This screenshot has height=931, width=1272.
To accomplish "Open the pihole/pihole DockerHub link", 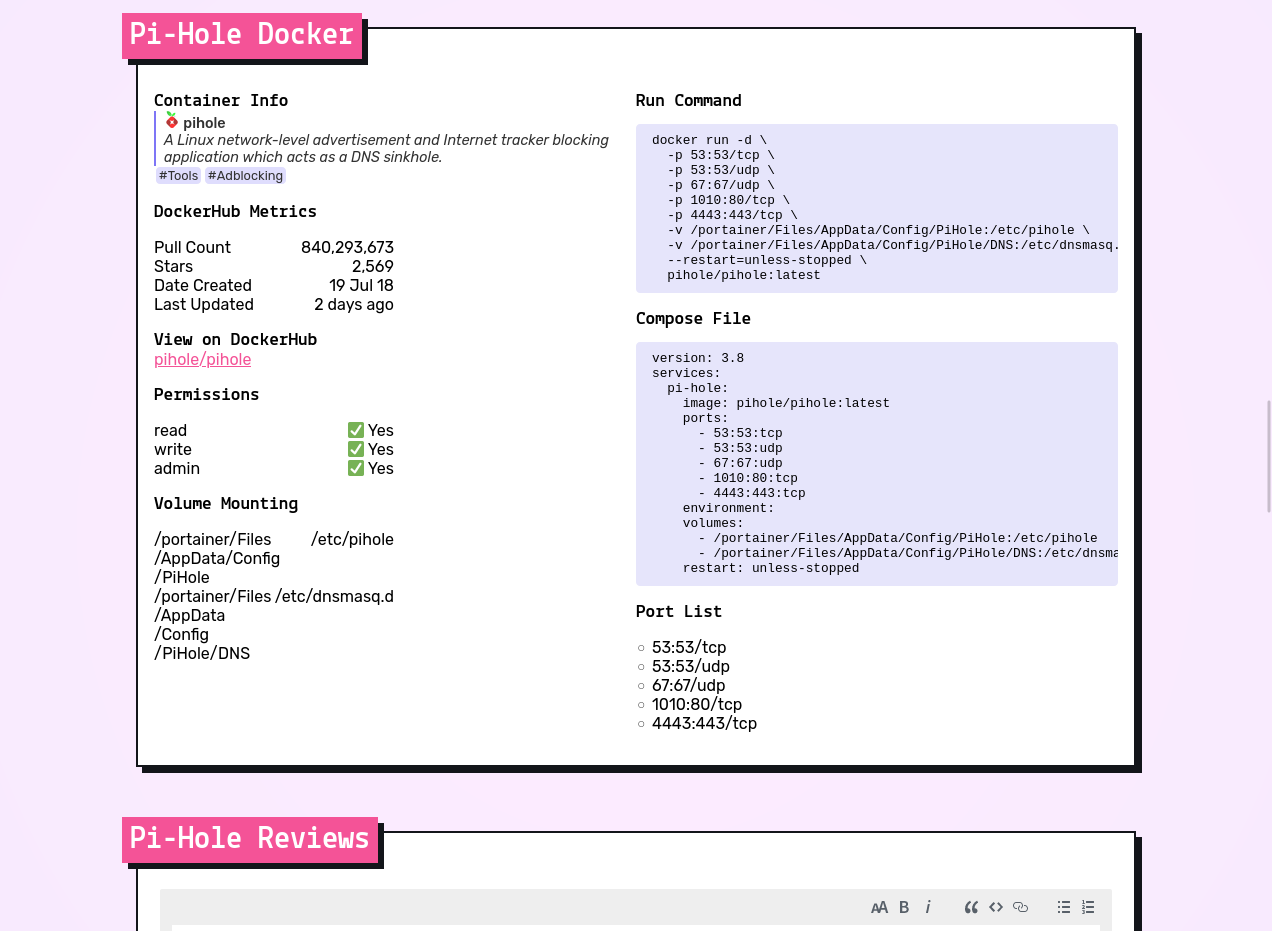I will [x=202, y=360].
